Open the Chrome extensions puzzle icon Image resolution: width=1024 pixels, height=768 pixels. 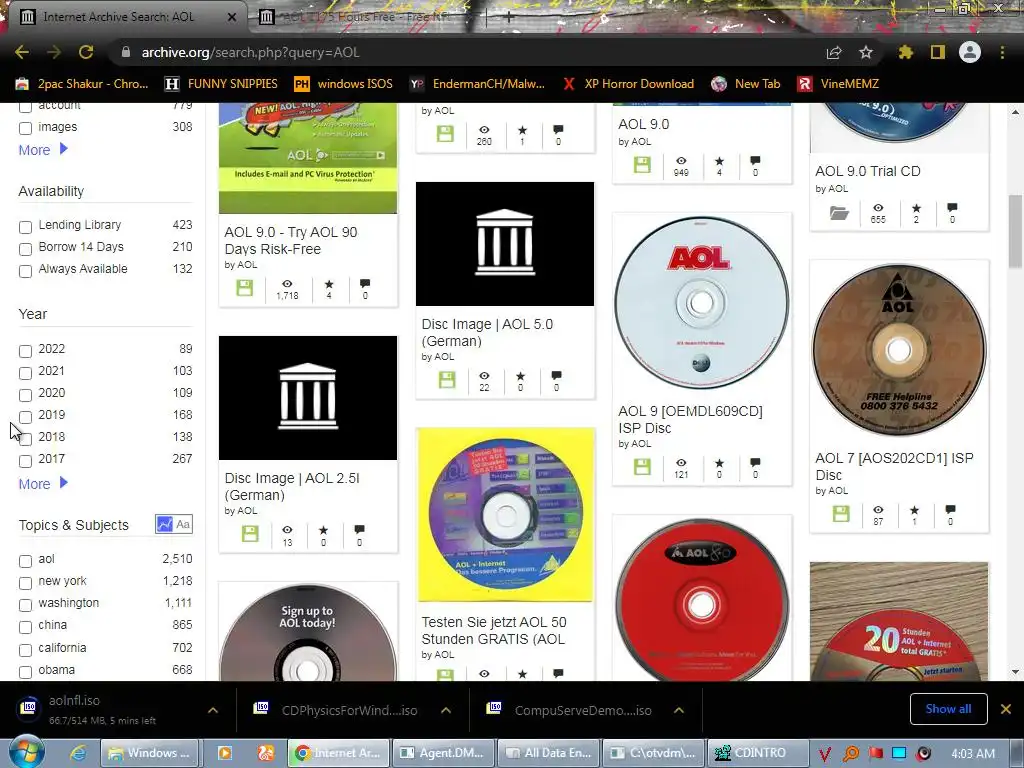tap(905, 52)
